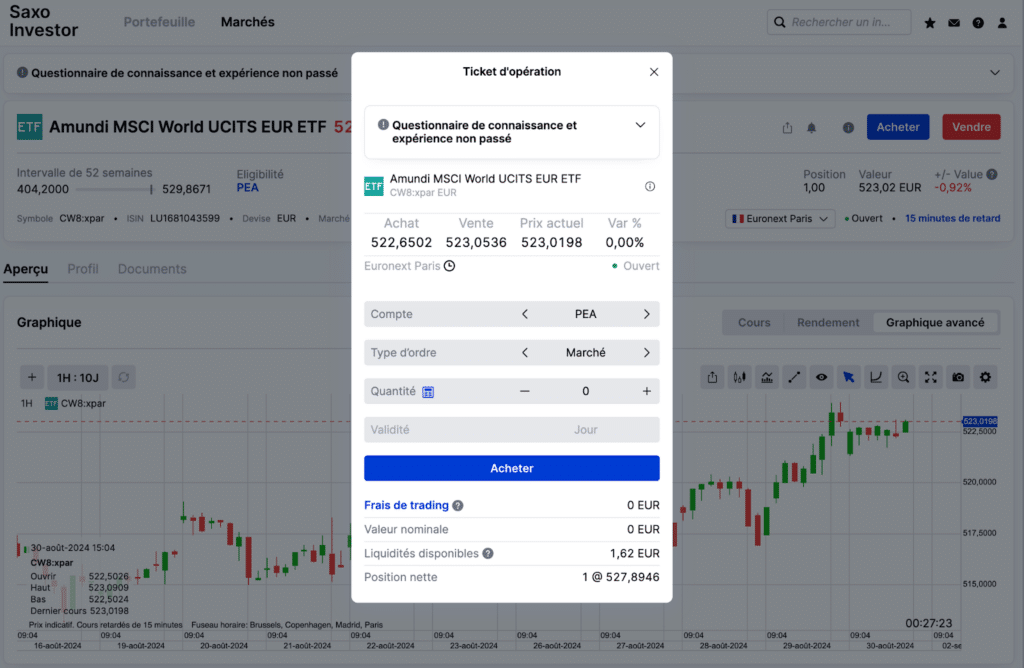Open instrument info icon in the ticket
This screenshot has height=668, width=1024.
point(650,186)
